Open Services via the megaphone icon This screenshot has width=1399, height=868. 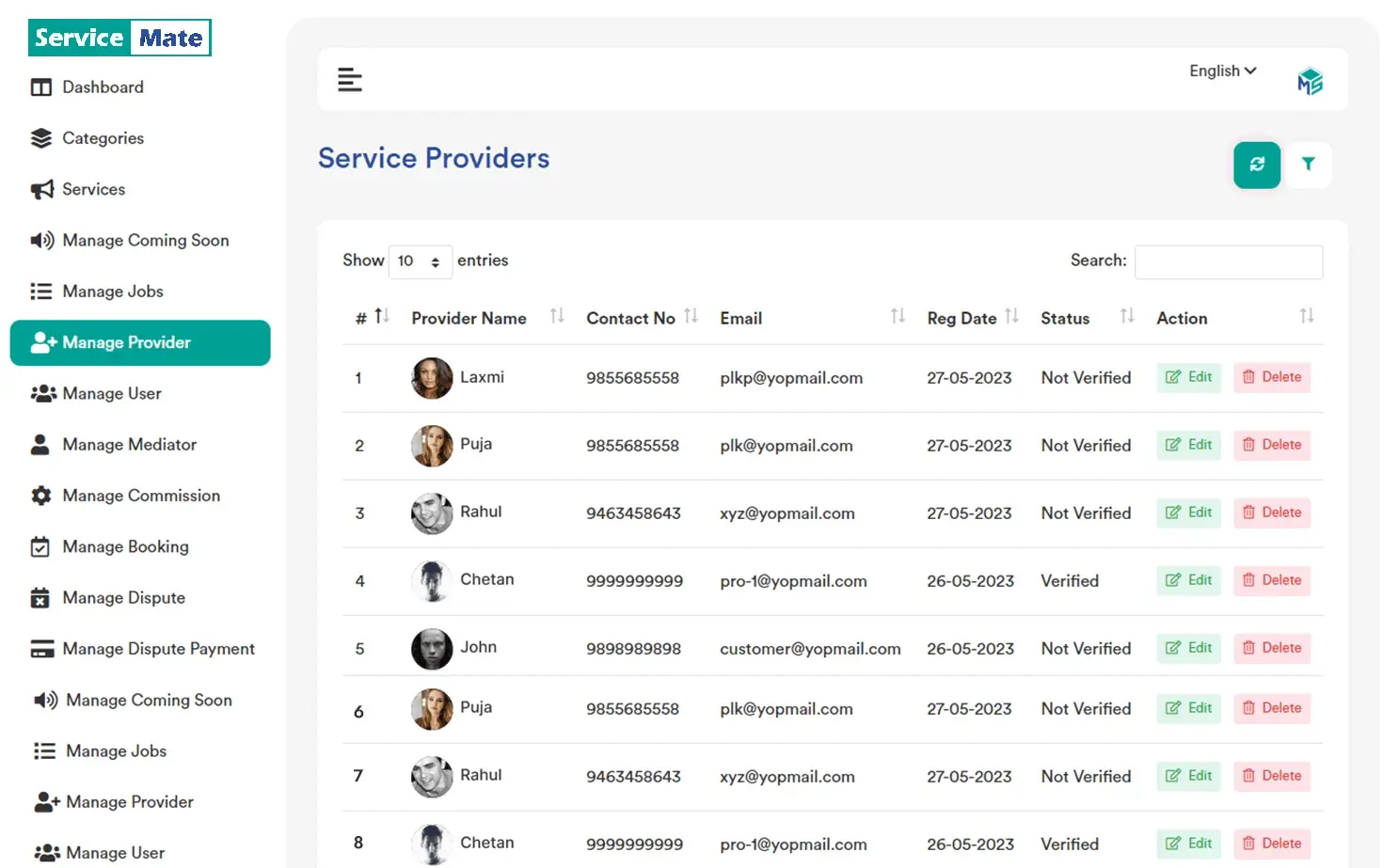[41, 189]
